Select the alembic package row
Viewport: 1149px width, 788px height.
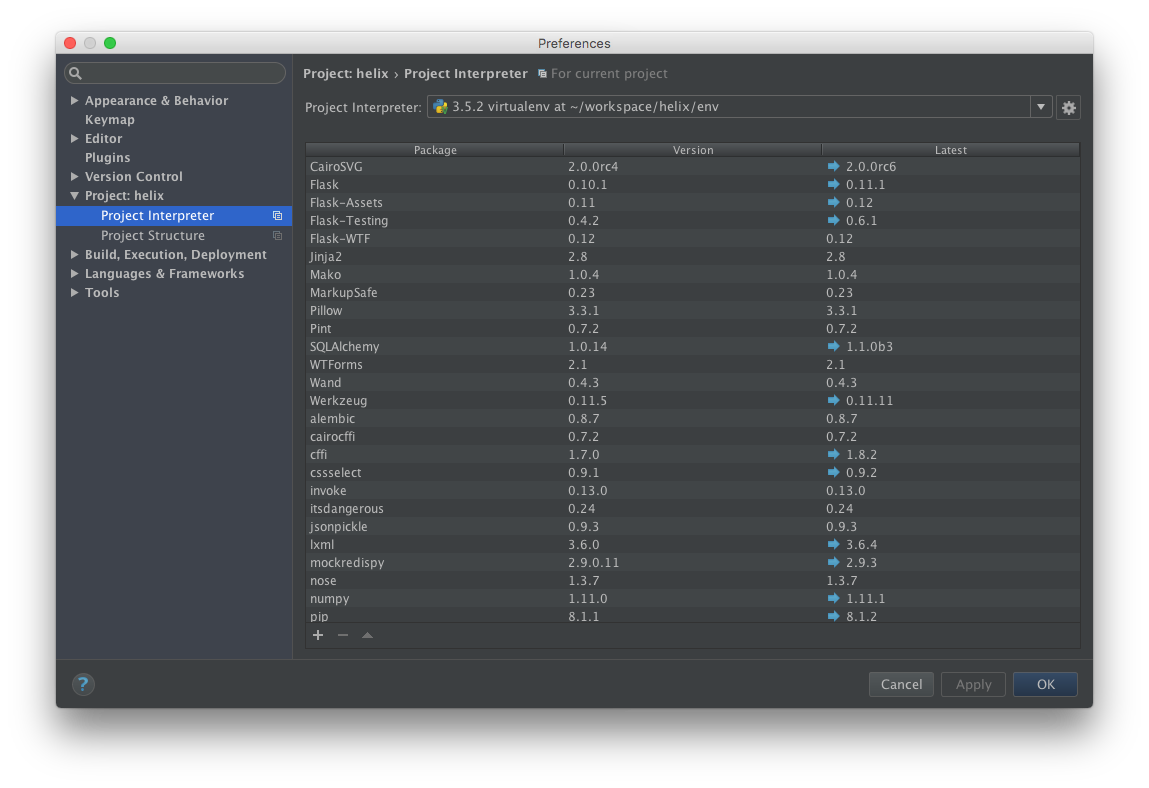click(x=692, y=419)
